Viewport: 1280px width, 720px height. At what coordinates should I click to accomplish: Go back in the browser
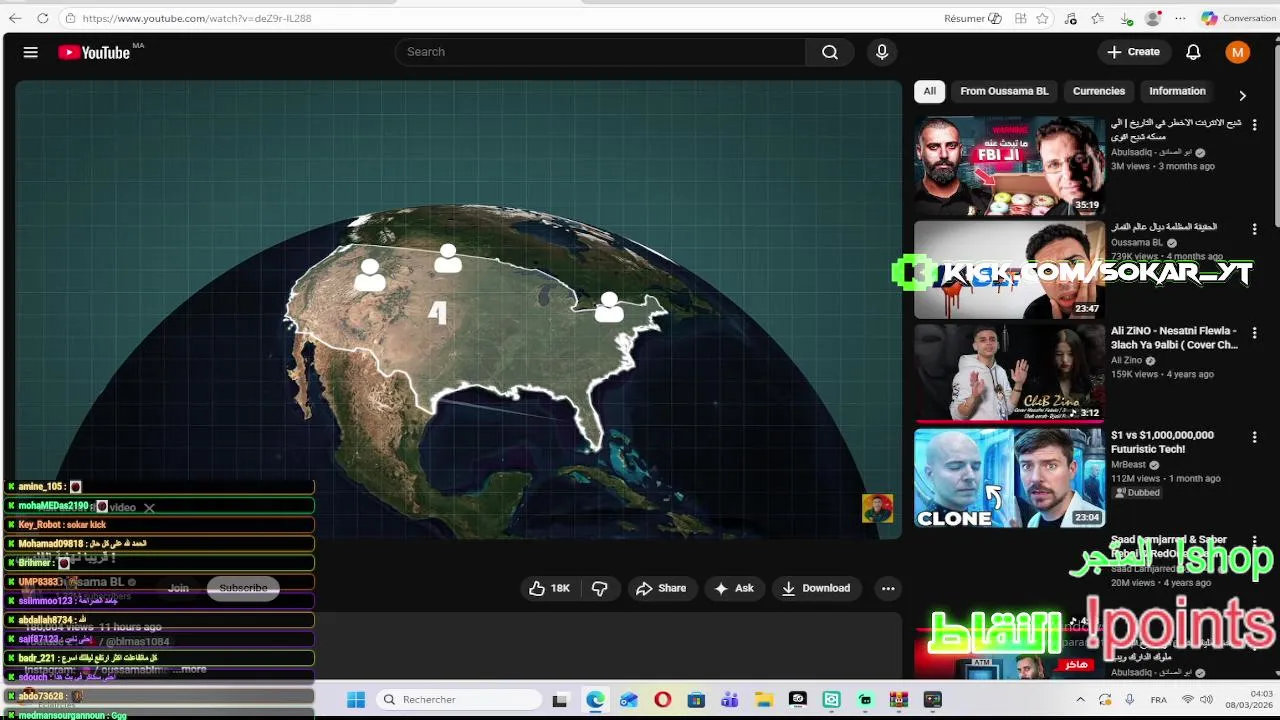point(15,18)
